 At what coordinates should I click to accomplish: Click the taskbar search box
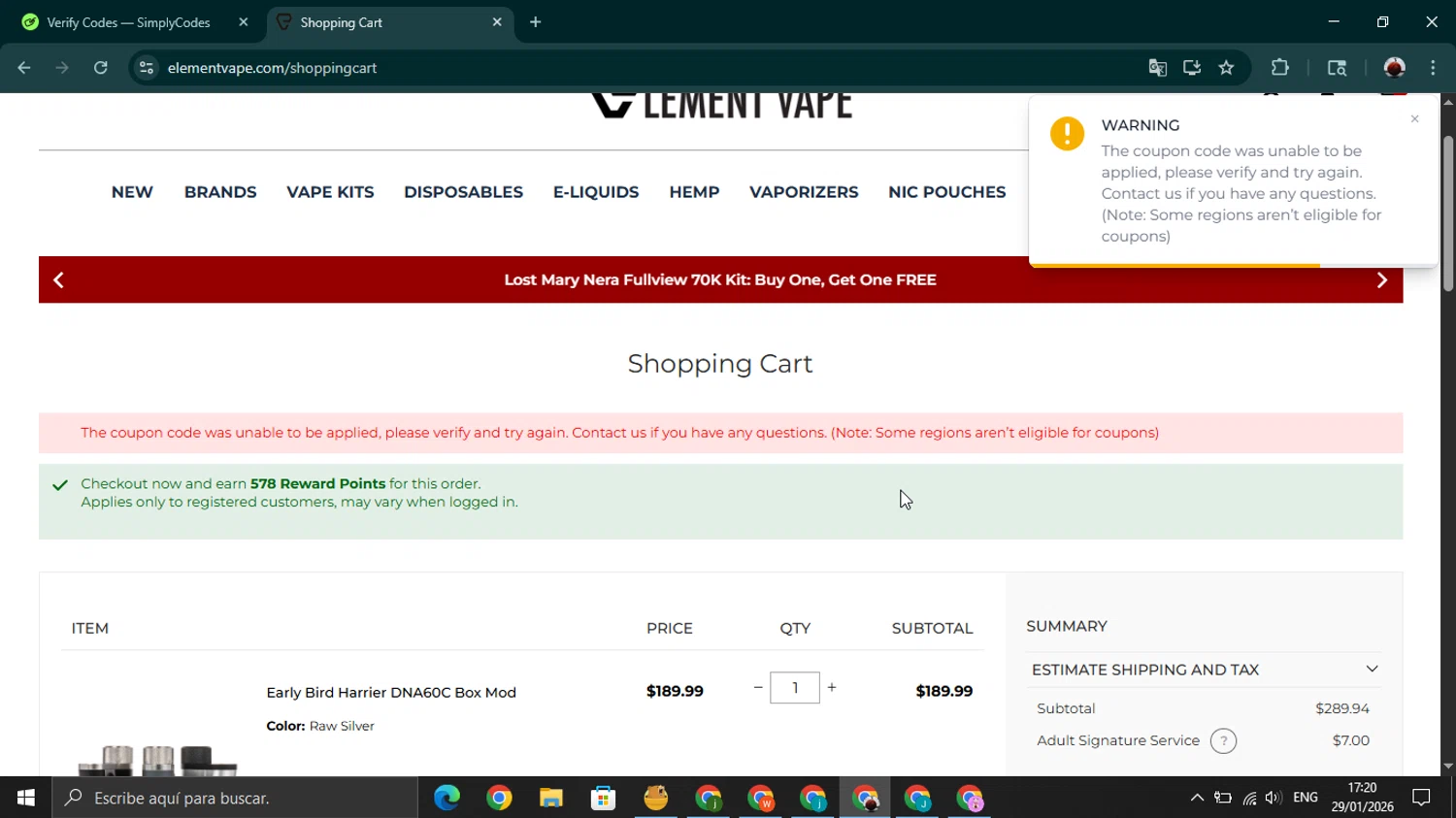coord(235,798)
